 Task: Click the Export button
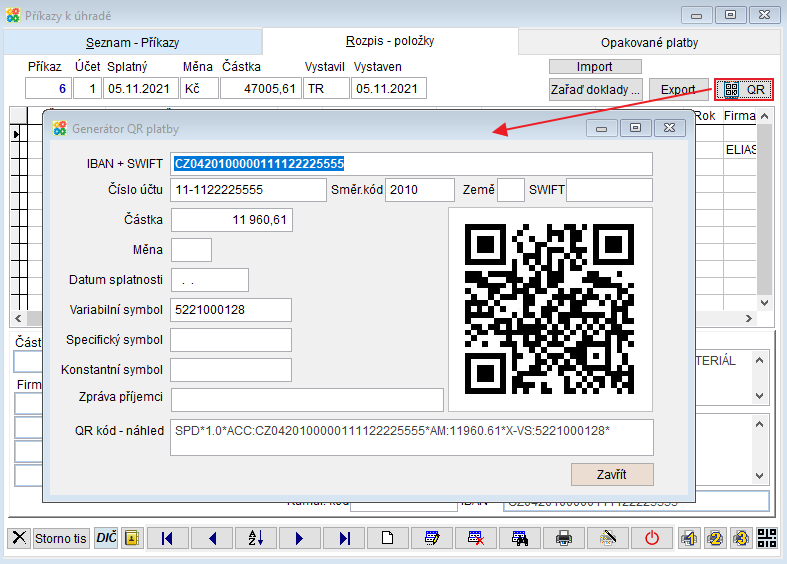[678, 90]
